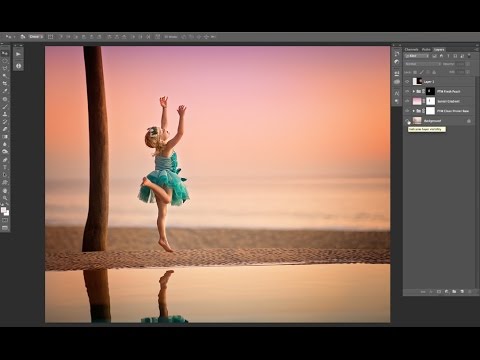Viewport: 480px width, 360px height.
Task: Toggle the layer filtering on/off switch
Action: point(469,56)
